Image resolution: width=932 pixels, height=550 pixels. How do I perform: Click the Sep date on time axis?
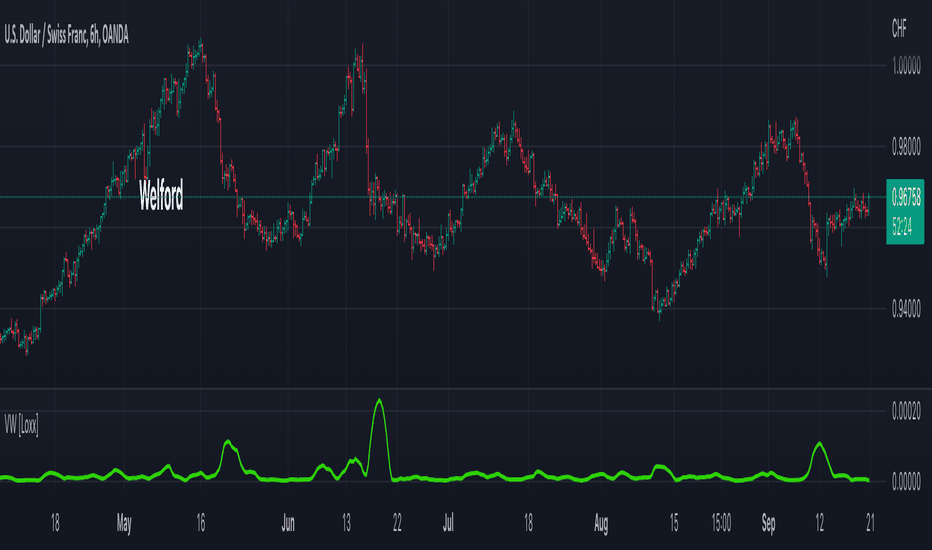click(x=769, y=523)
